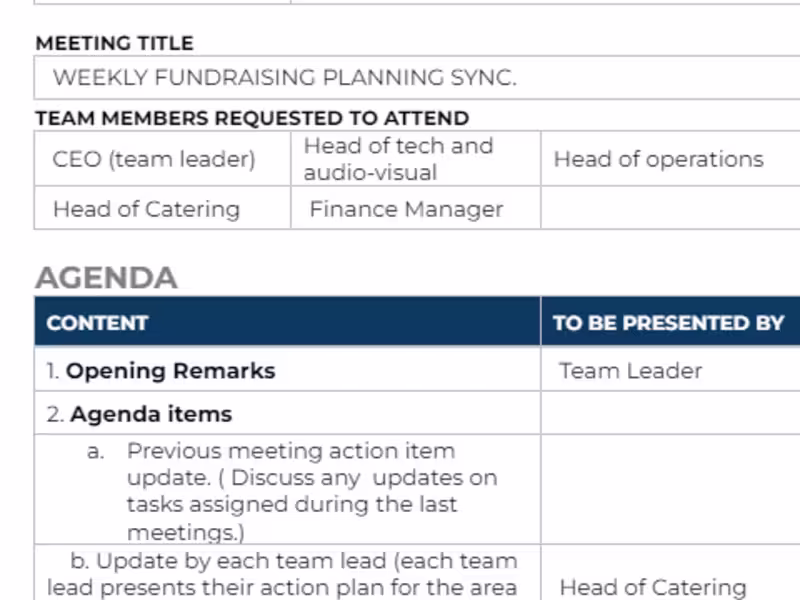Select the 'Head of tech and audio-visual' cell
Screen dimensions: 800x600
coord(399,159)
